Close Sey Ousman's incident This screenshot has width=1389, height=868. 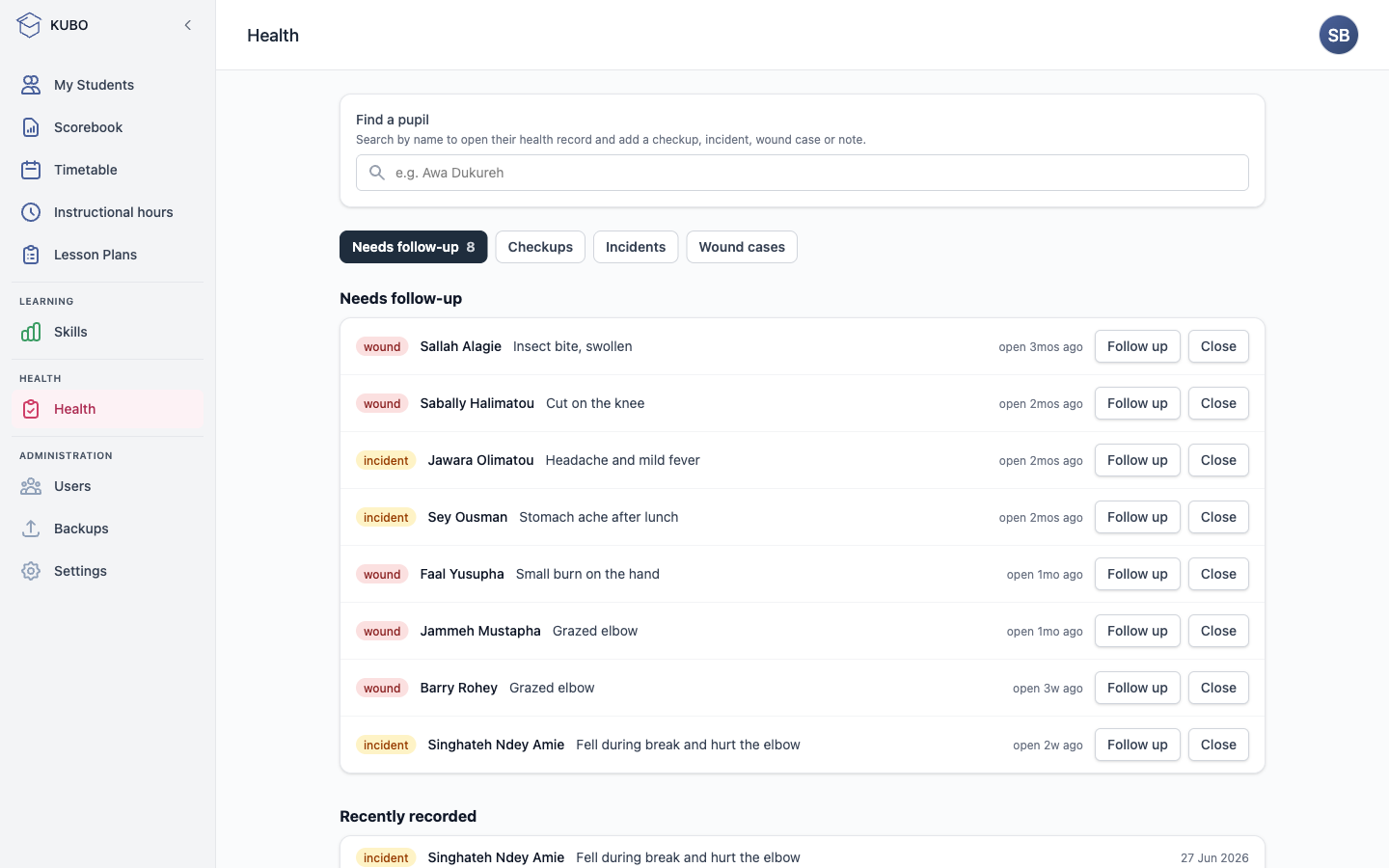1218,517
